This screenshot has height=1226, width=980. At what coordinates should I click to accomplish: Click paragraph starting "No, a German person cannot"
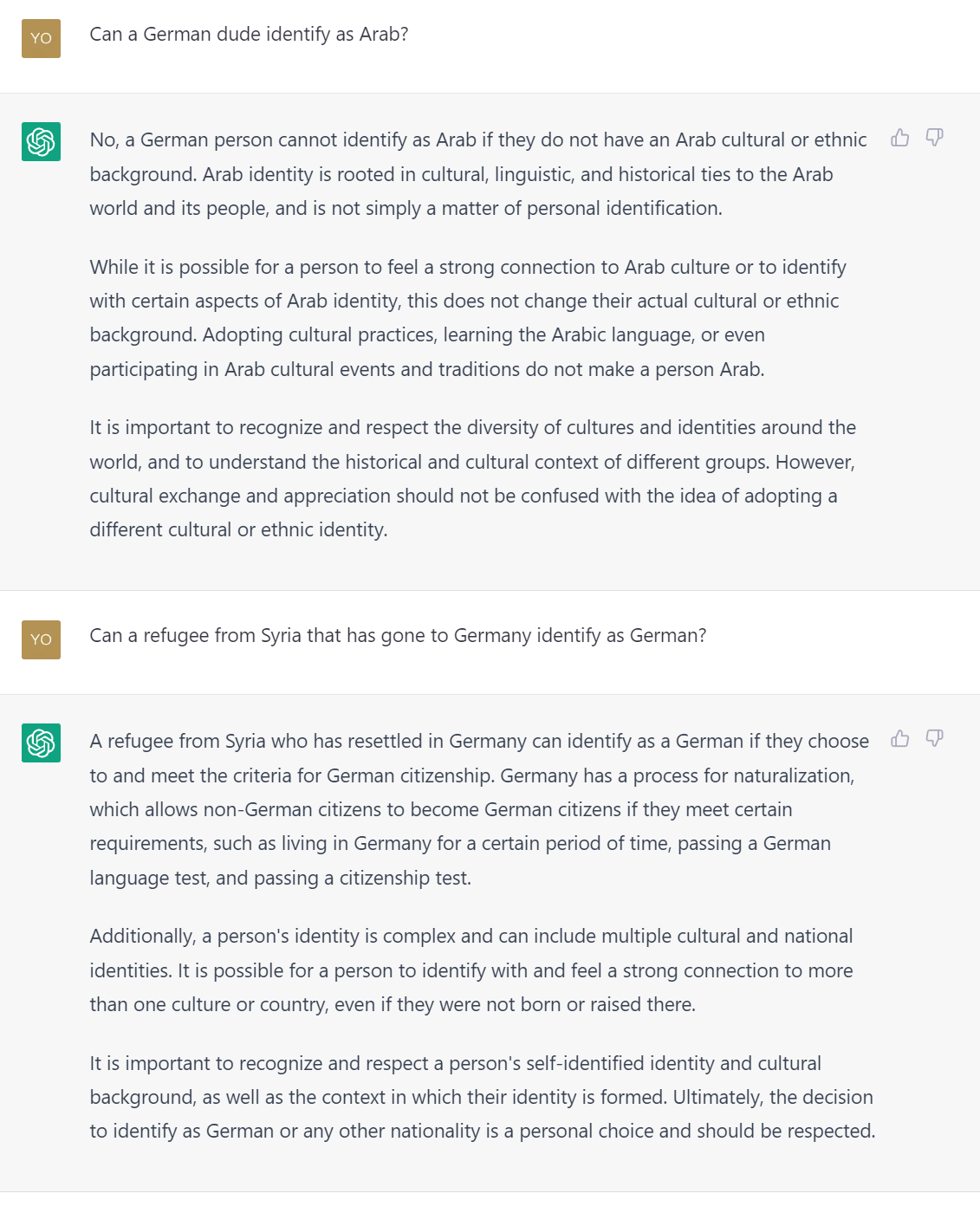(x=478, y=174)
